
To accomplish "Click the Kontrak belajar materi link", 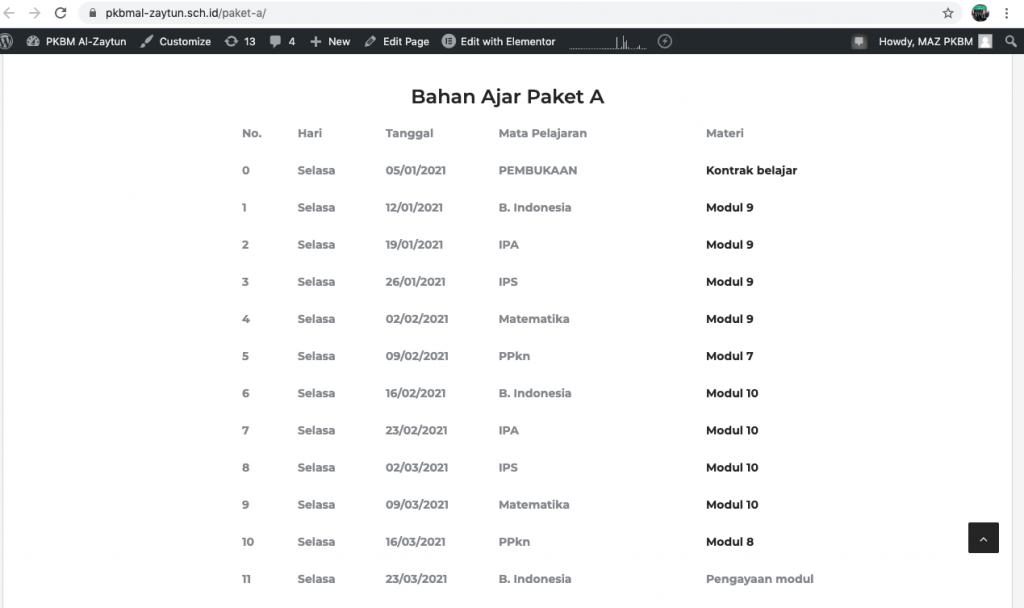I will [x=751, y=170].
